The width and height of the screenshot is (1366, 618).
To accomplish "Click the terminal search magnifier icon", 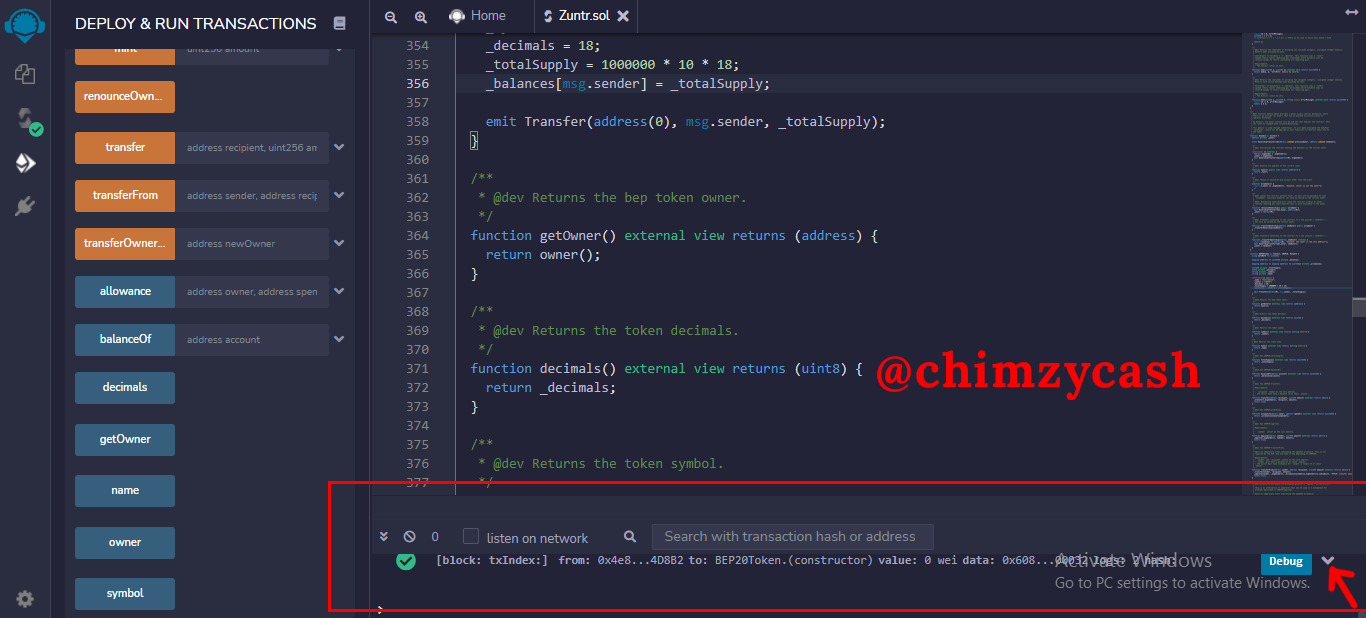I will [x=630, y=537].
